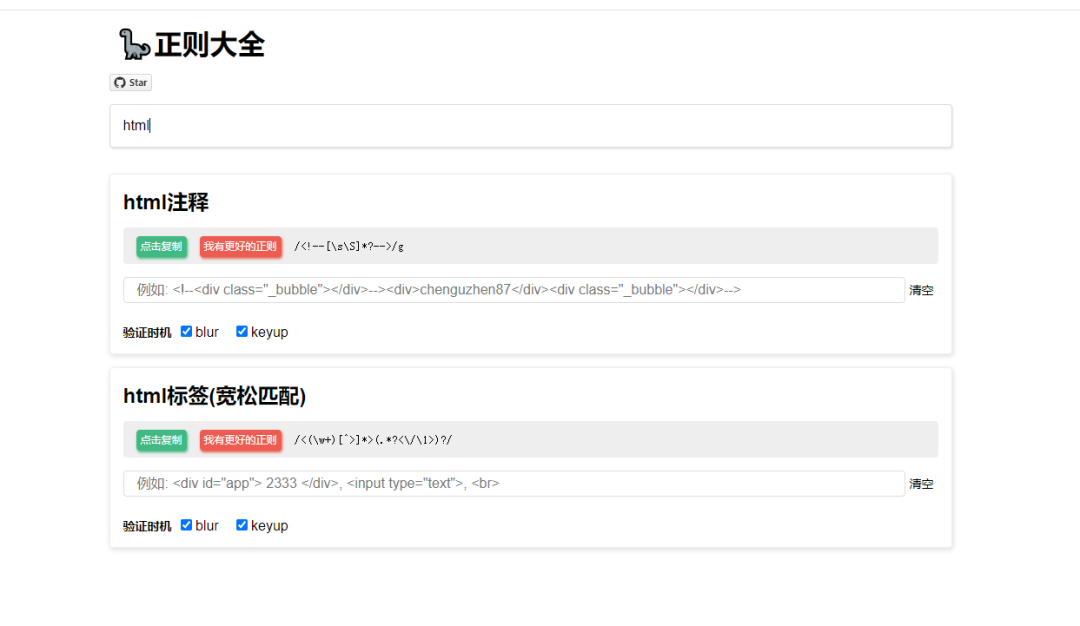
Task: Clear the html注释 input with 清空
Action: coord(921,291)
